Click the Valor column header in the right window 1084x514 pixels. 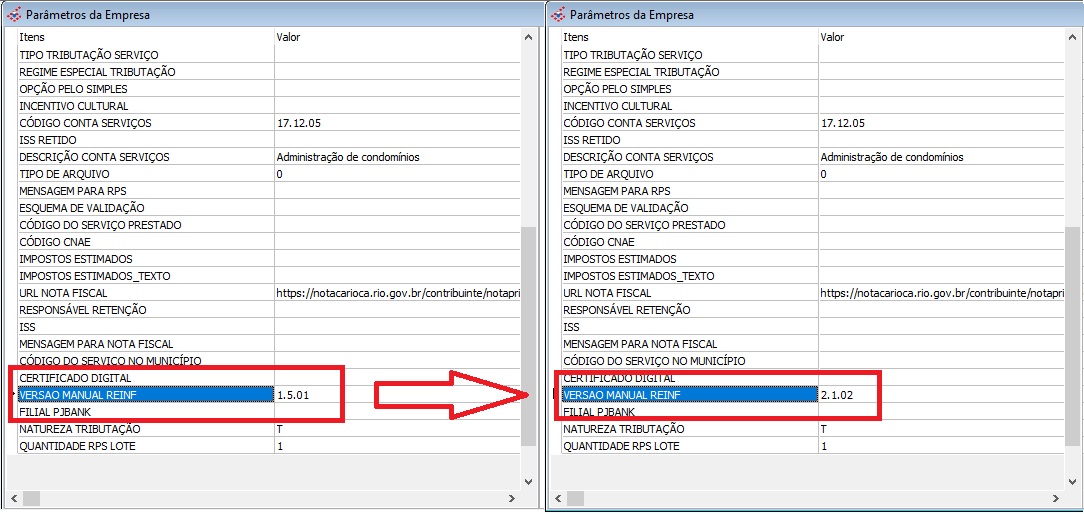coord(832,37)
